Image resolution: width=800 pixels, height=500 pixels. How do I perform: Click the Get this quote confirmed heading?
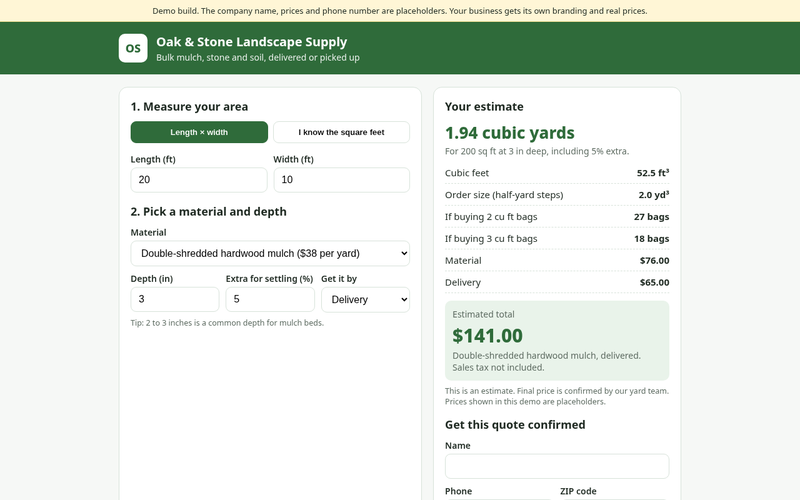click(x=515, y=424)
